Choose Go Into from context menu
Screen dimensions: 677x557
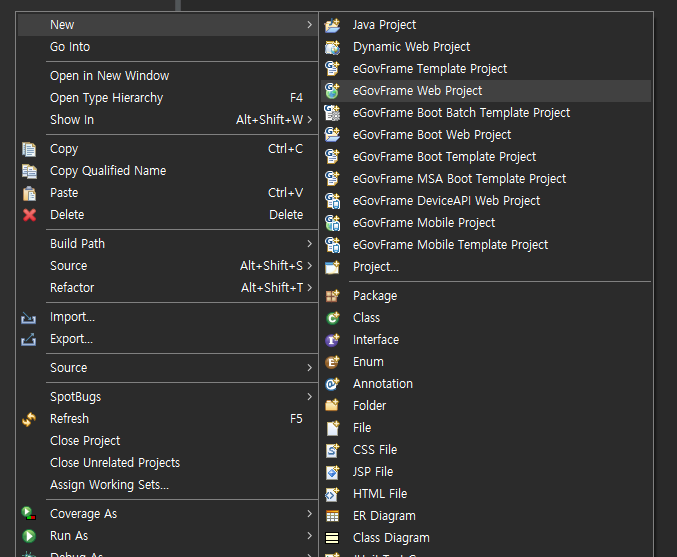[x=70, y=47]
